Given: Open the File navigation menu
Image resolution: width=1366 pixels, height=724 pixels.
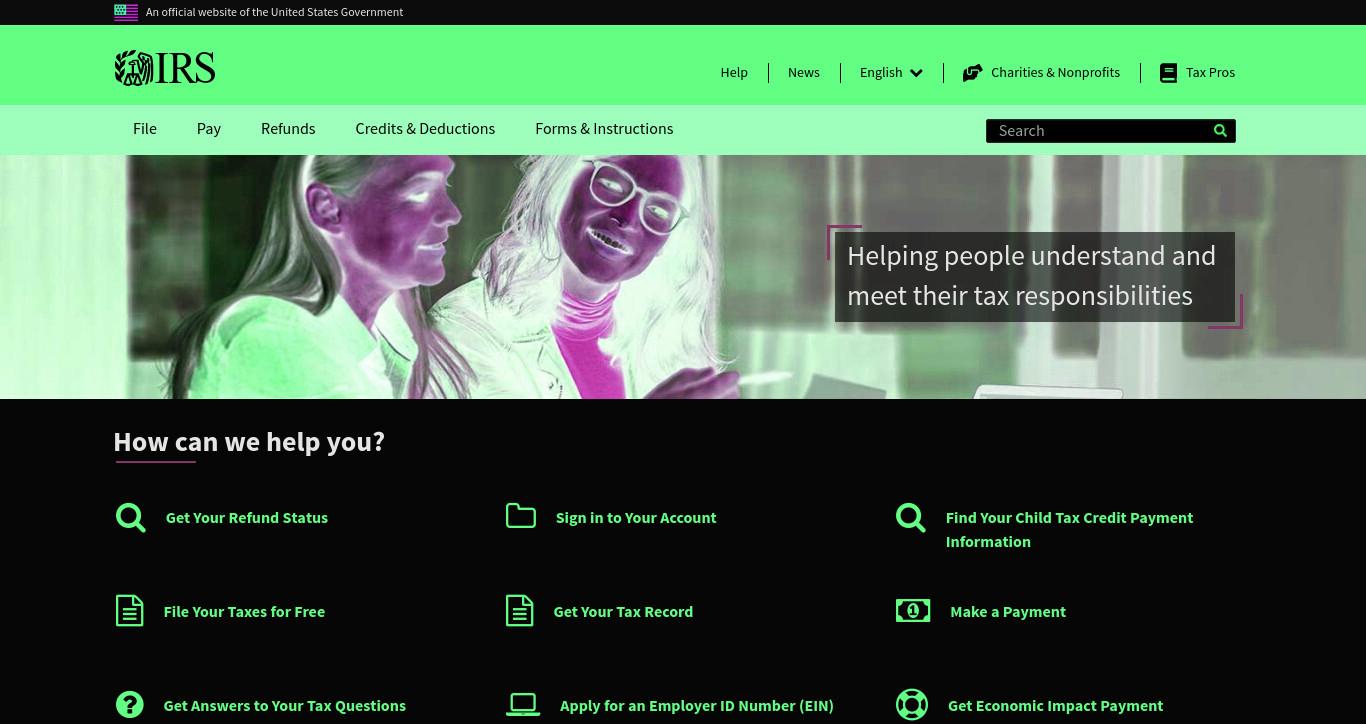Looking at the screenshot, I should tap(145, 129).
